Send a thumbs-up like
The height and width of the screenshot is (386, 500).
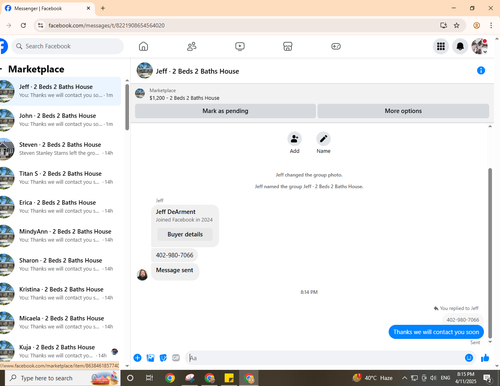tap(485, 358)
